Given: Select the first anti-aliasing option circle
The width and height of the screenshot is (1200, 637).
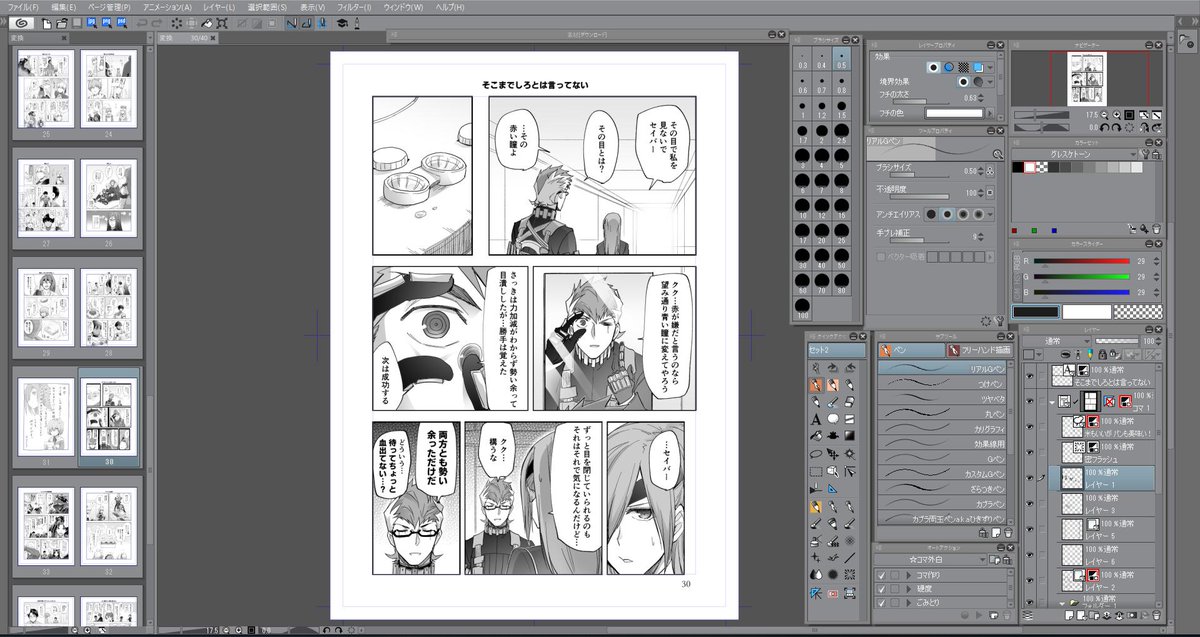Looking at the screenshot, I should tap(932, 214).
